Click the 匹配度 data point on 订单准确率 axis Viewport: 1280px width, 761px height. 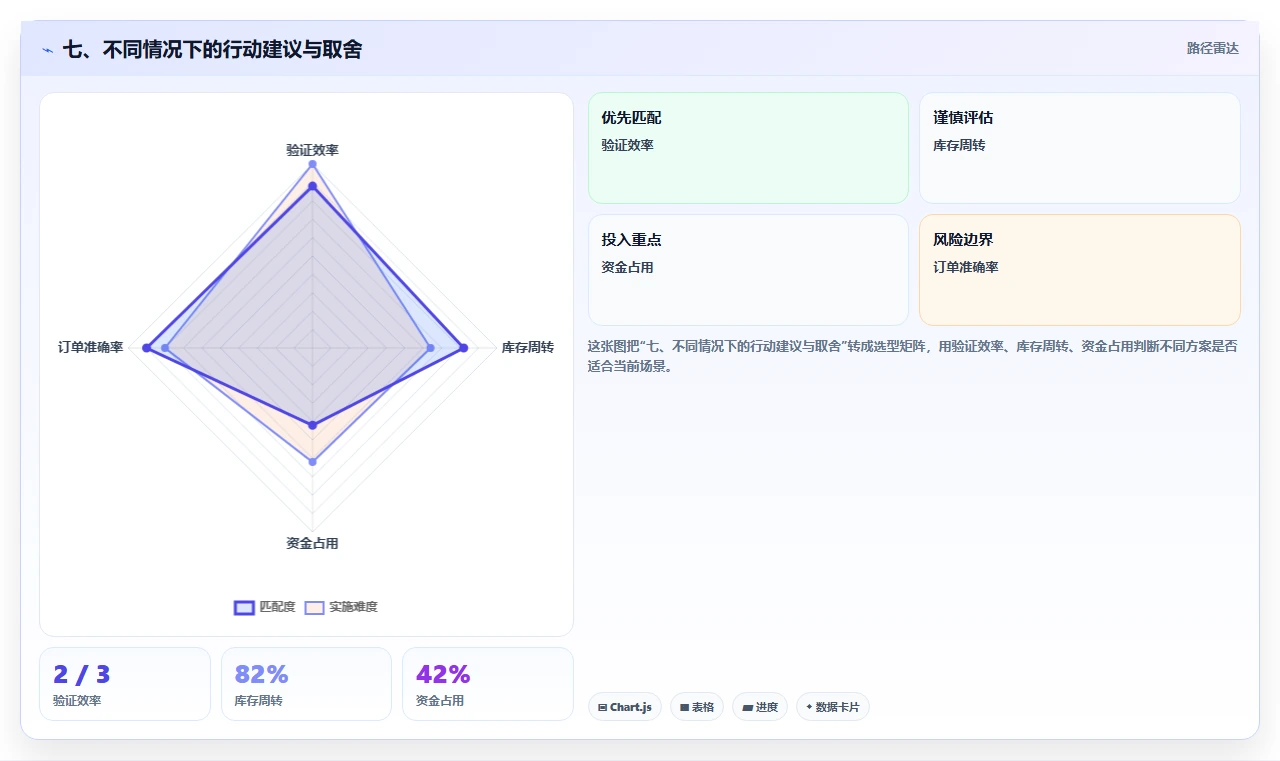(x=146, y=348)
